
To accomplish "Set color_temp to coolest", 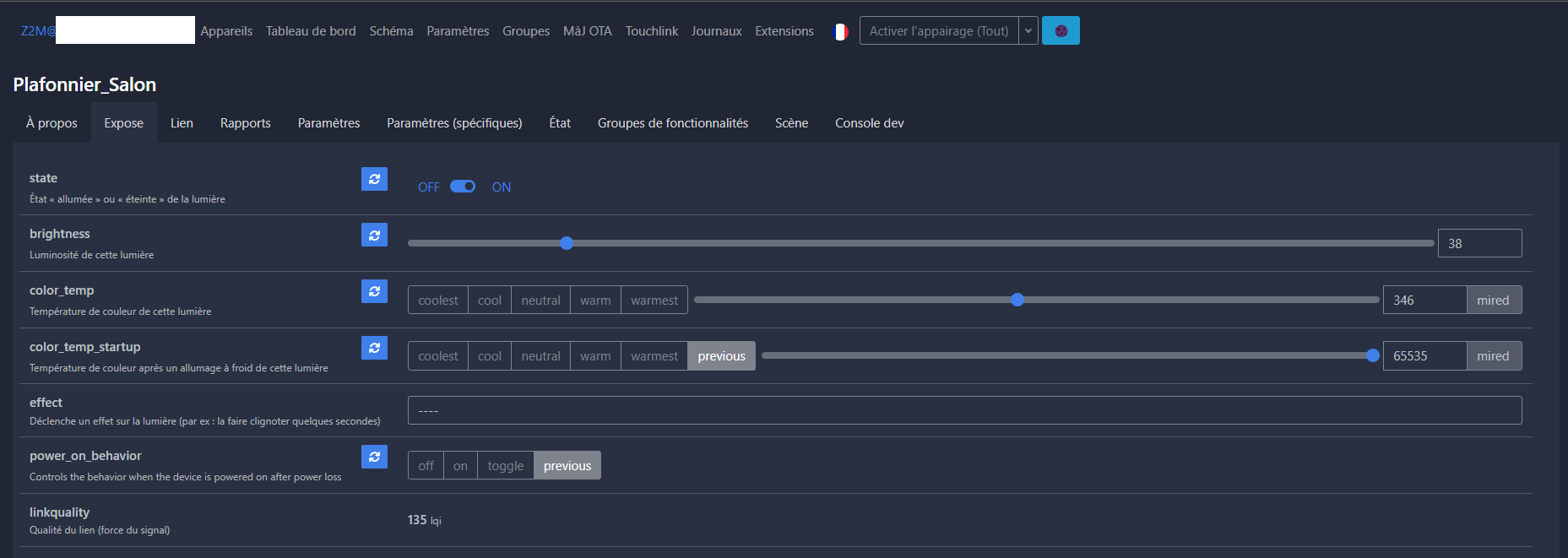I will point(438,300).
